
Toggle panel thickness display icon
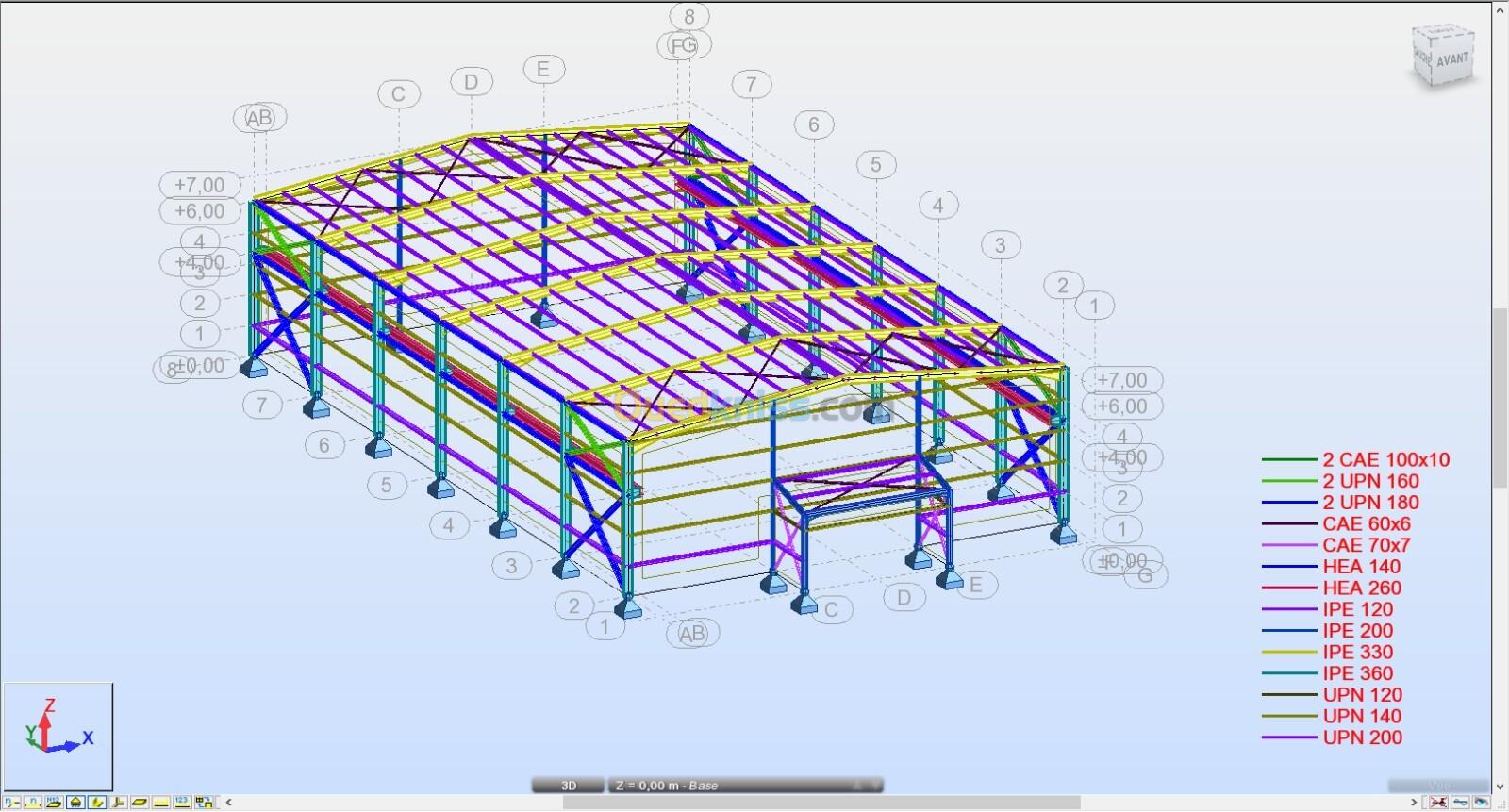click(x=140, y=803)
